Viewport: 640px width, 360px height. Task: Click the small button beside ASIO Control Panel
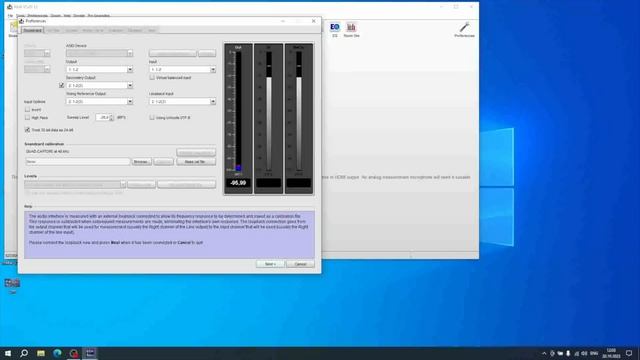[x=207, y=53]
